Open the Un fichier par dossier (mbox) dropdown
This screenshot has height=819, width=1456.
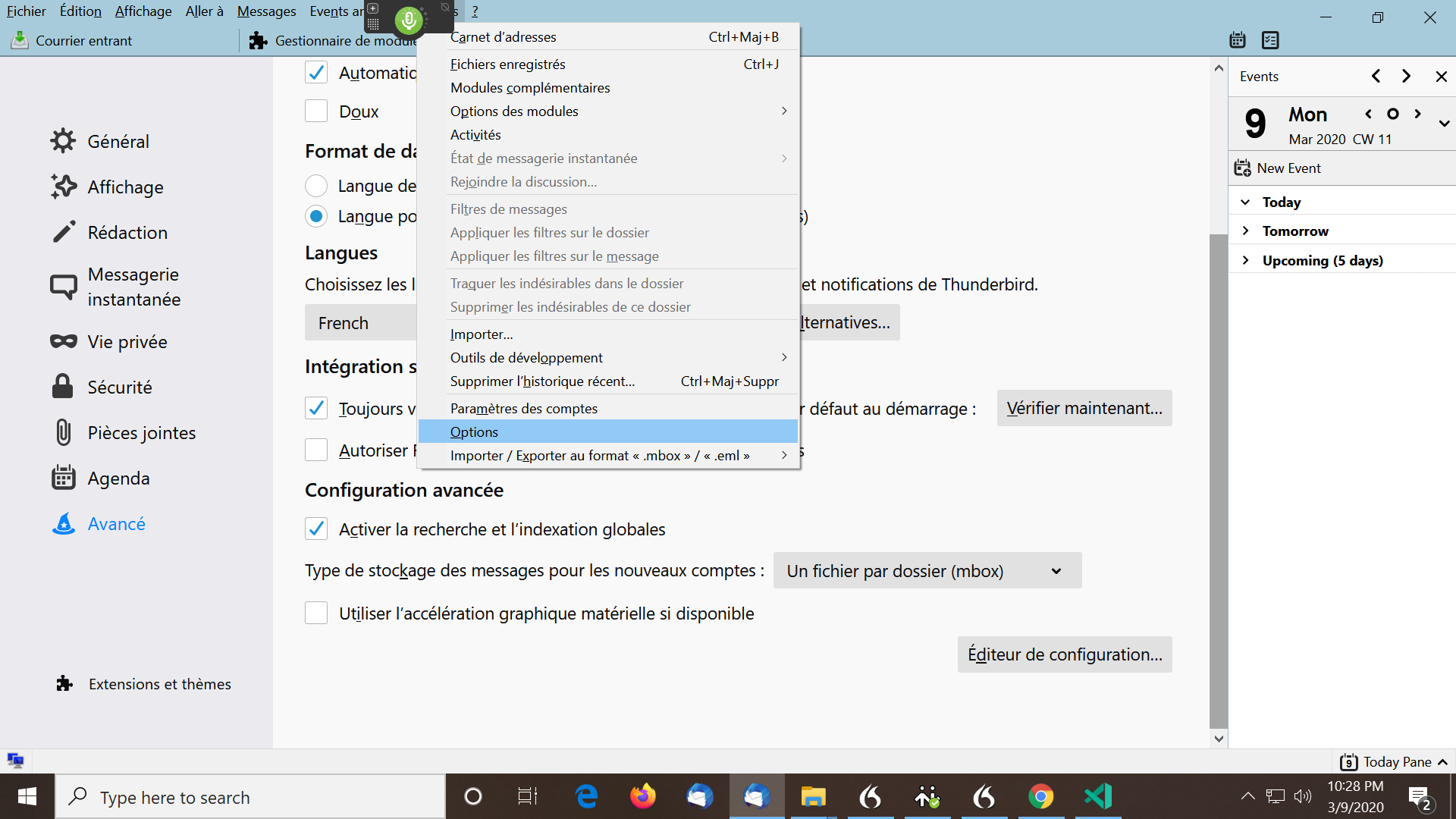927,570
